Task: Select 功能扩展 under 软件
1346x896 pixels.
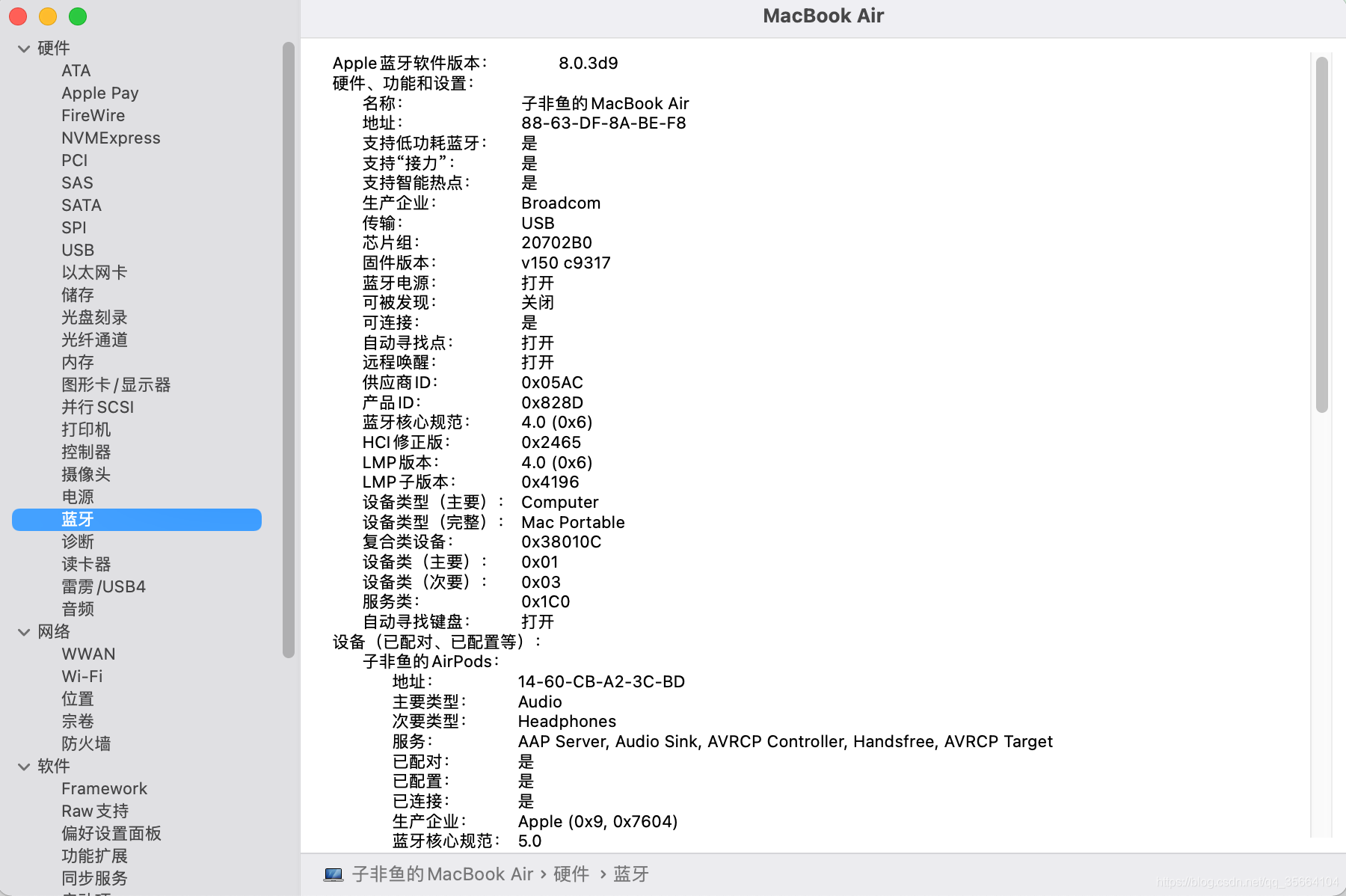Action: (x=94, y=856)
